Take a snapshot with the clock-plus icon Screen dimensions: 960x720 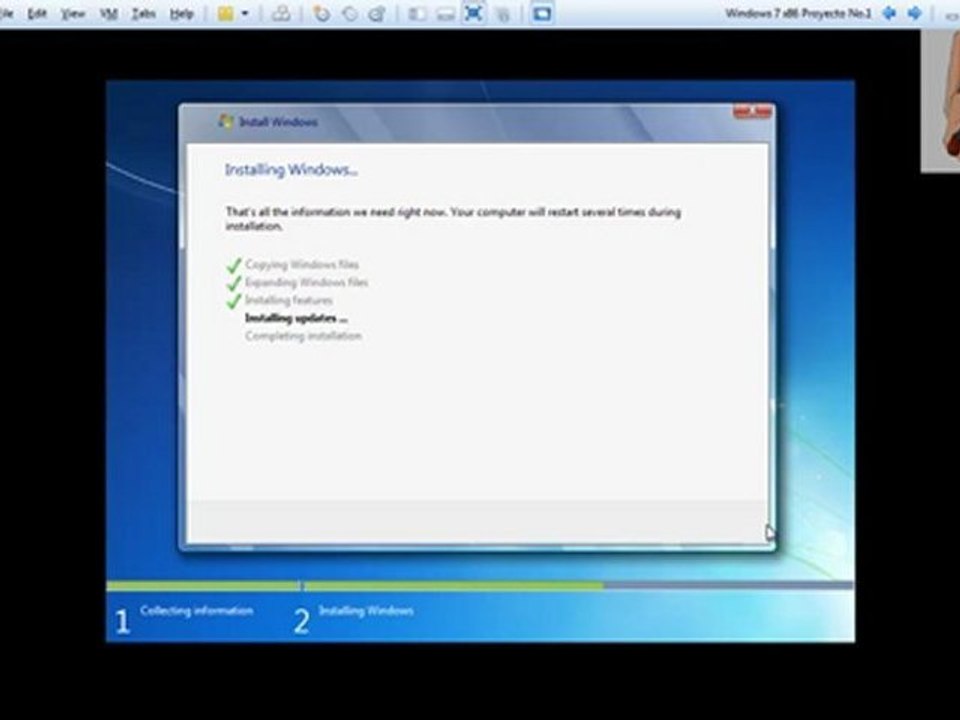pyautogui.click(x=321, y=13)
